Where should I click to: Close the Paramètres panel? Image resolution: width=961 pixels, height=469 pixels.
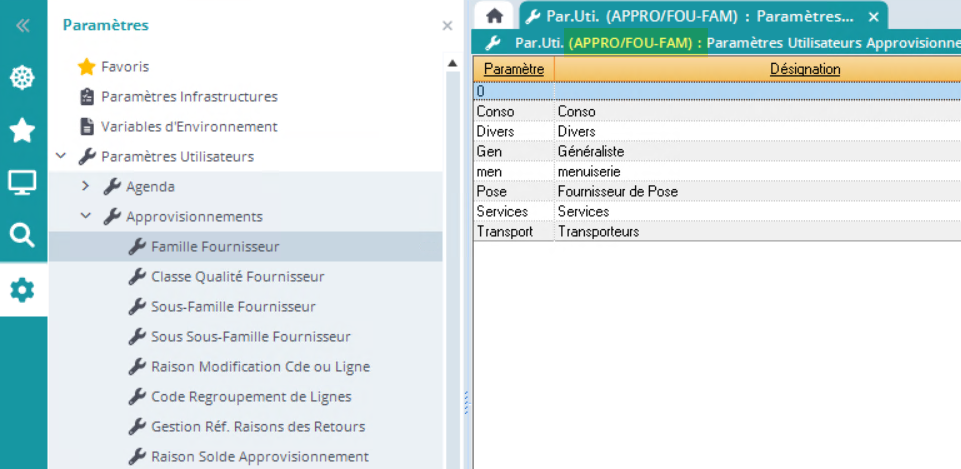click(x=447, y=26)
